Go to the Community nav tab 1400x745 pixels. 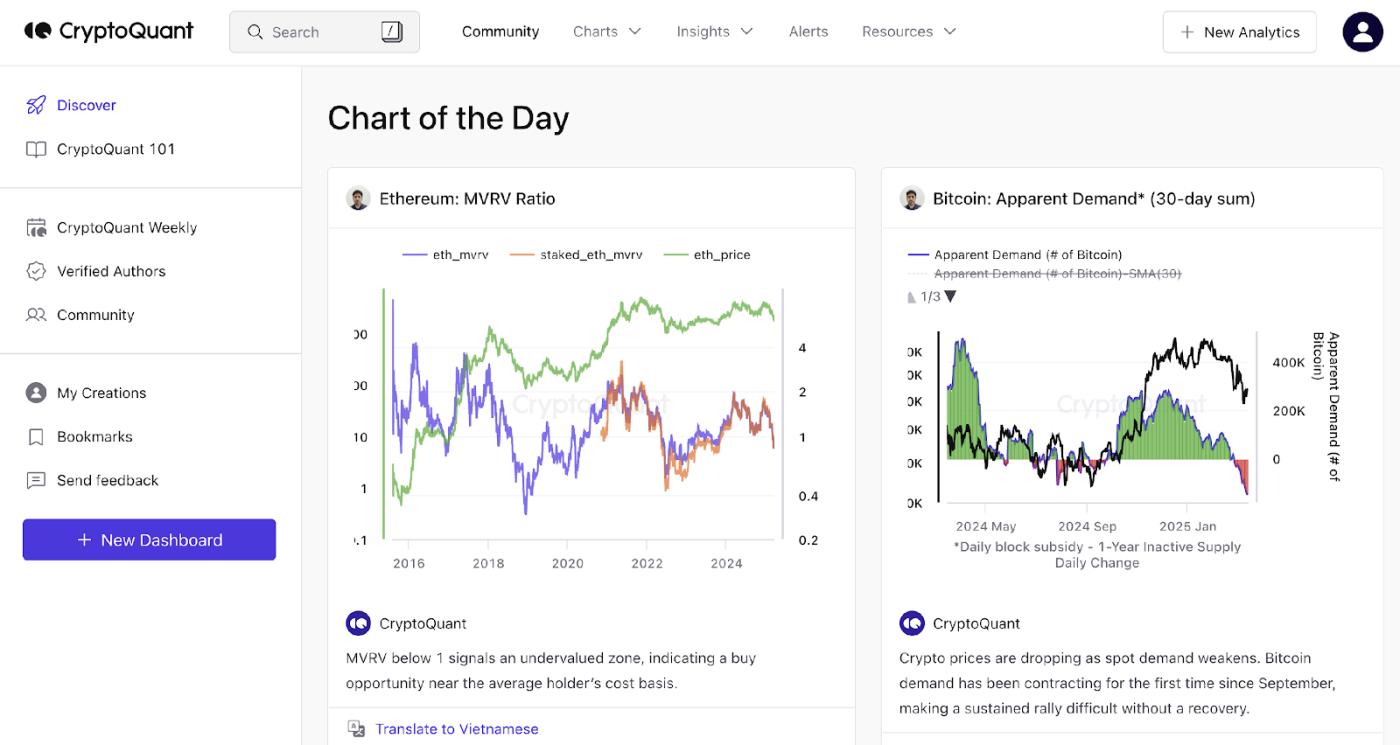[x=500, y=32]
